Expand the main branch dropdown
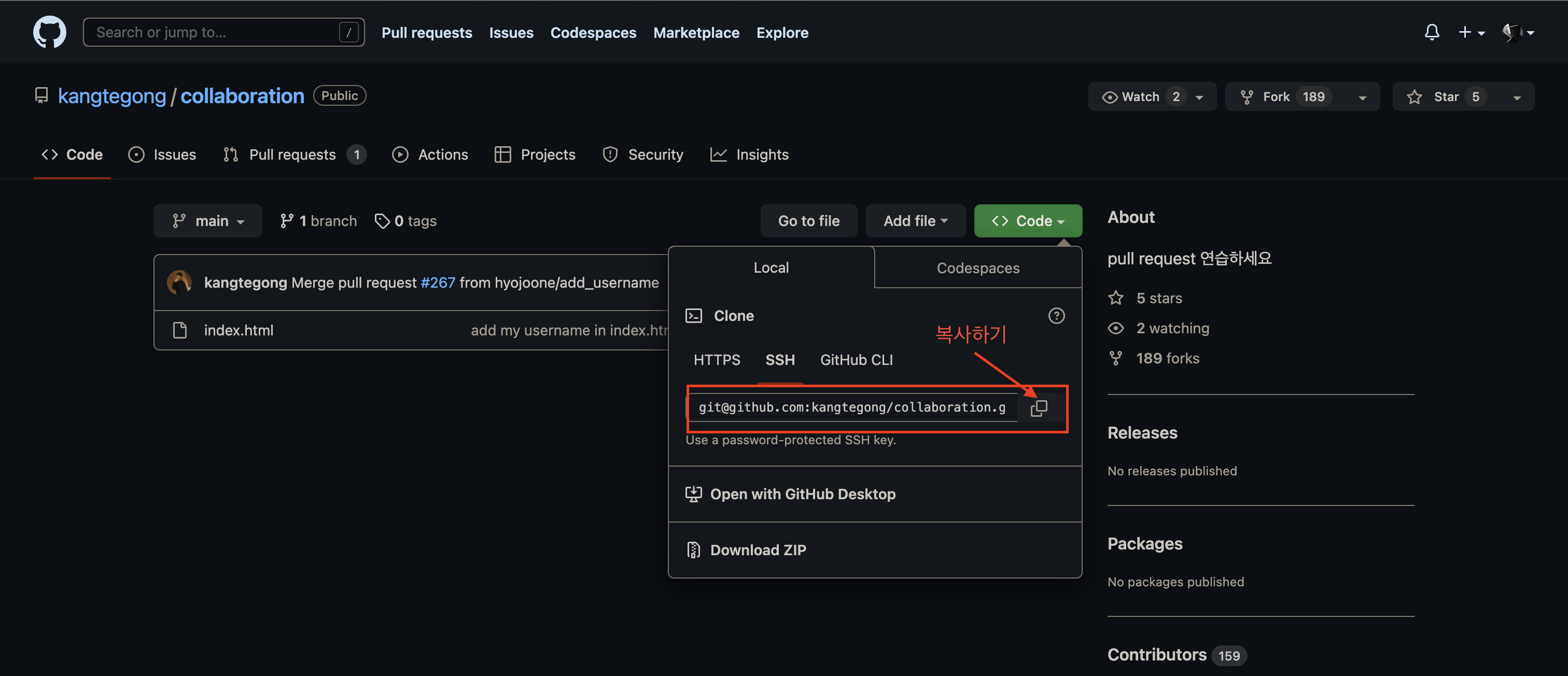Screen dimensions: 1568x676 tap(208, 221)
